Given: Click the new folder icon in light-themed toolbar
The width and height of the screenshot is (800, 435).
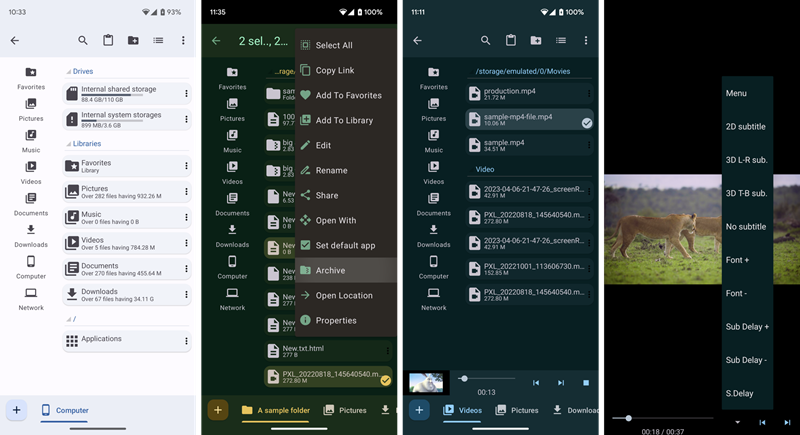Looking at the screenshot, I should coord(133,41).
